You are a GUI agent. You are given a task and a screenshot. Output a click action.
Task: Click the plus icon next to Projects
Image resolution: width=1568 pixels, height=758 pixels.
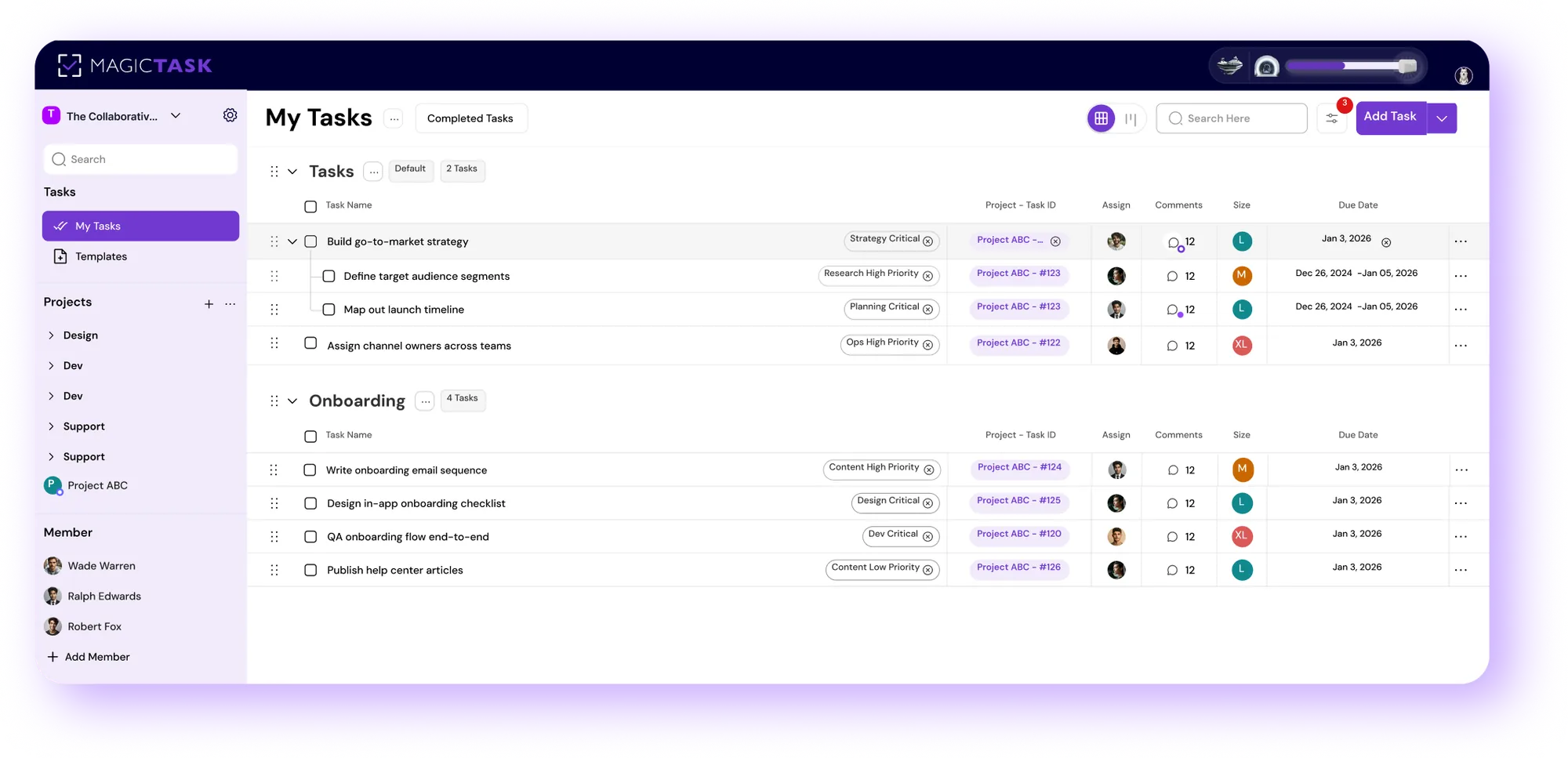point(209,304)
